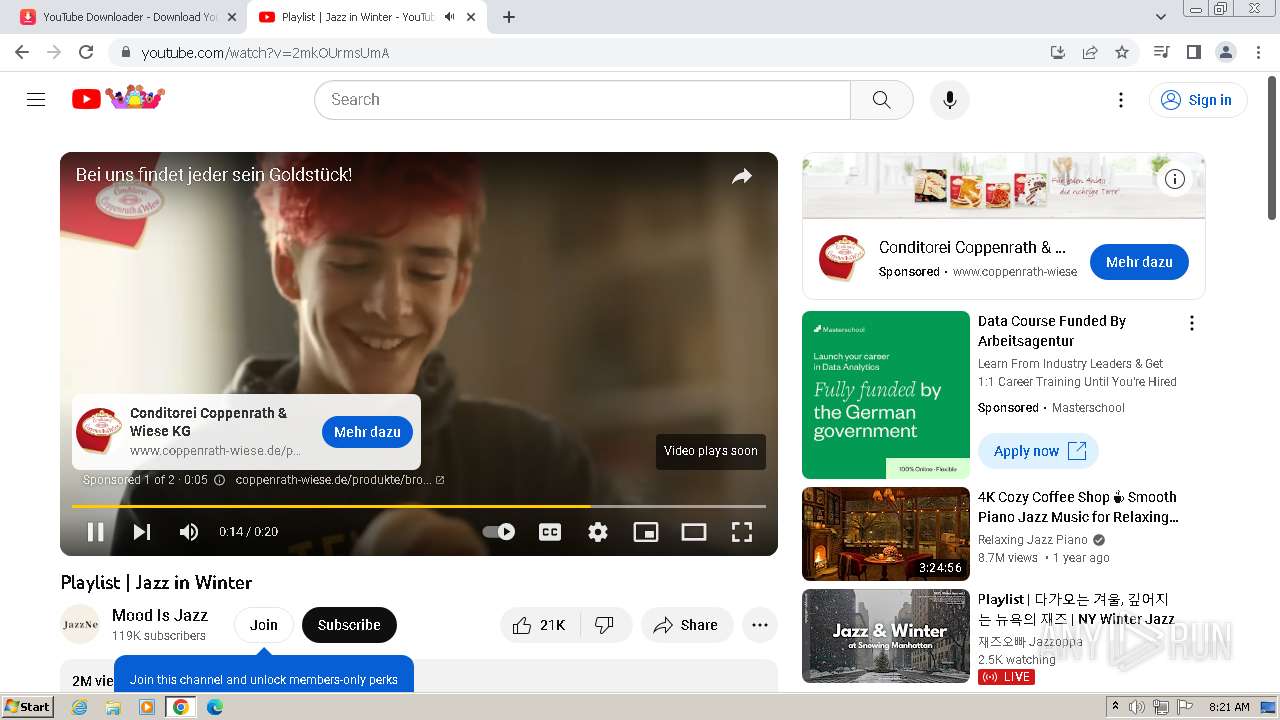Open 4K Cozy Coffee Shop video thumbnail
Image resolution: width=1280 pixels, height=720 pixels.
[x=886, y=534]
